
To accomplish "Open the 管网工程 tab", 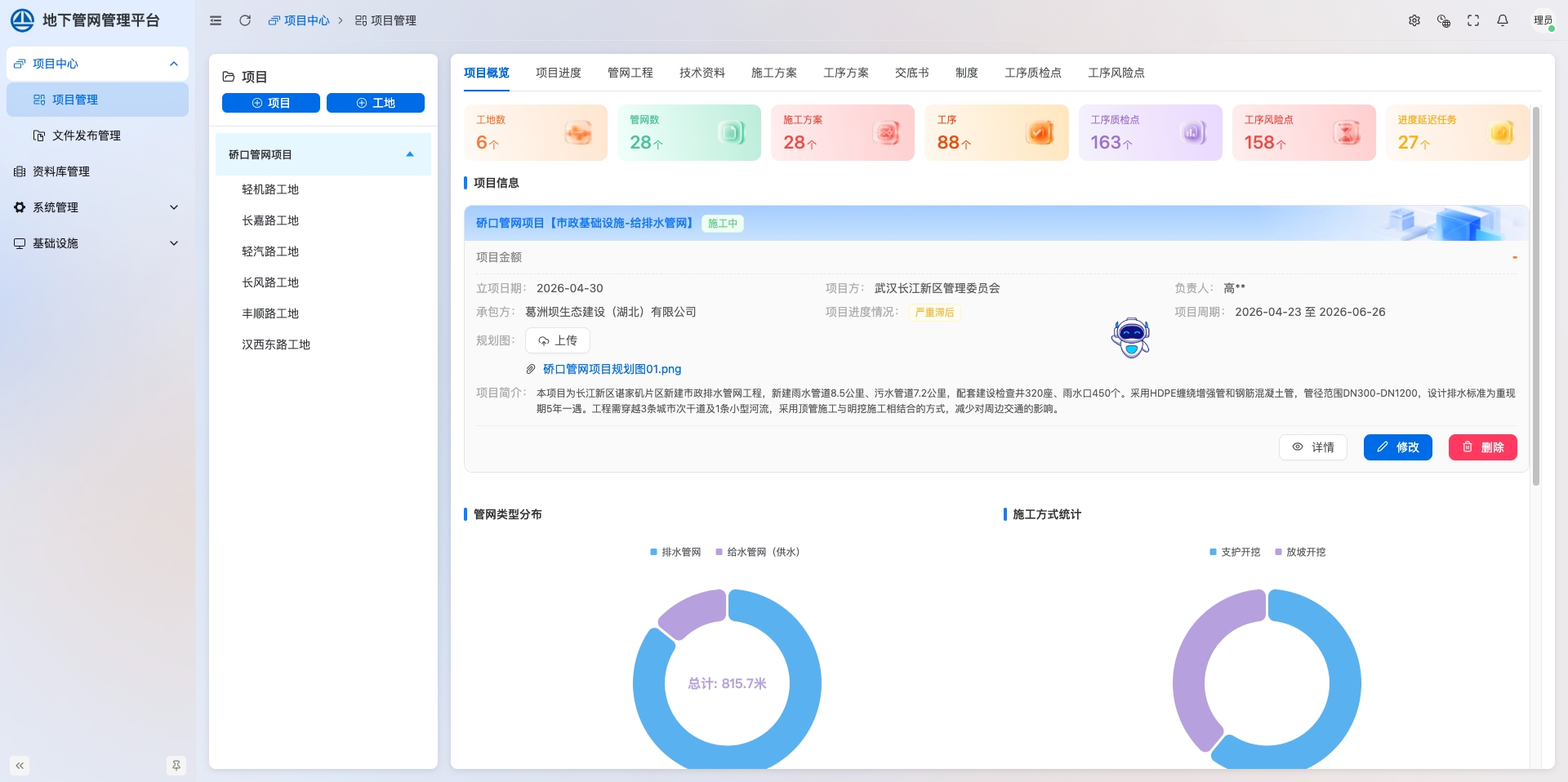I will (630, 73).
